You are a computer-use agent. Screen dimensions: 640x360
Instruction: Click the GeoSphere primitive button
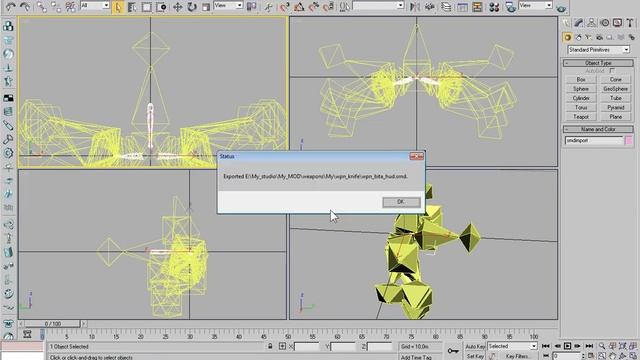(x=616, y=89)
